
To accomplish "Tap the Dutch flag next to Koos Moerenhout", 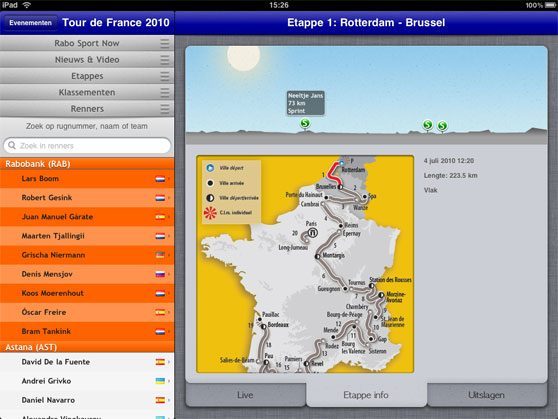I will [160, 293].
